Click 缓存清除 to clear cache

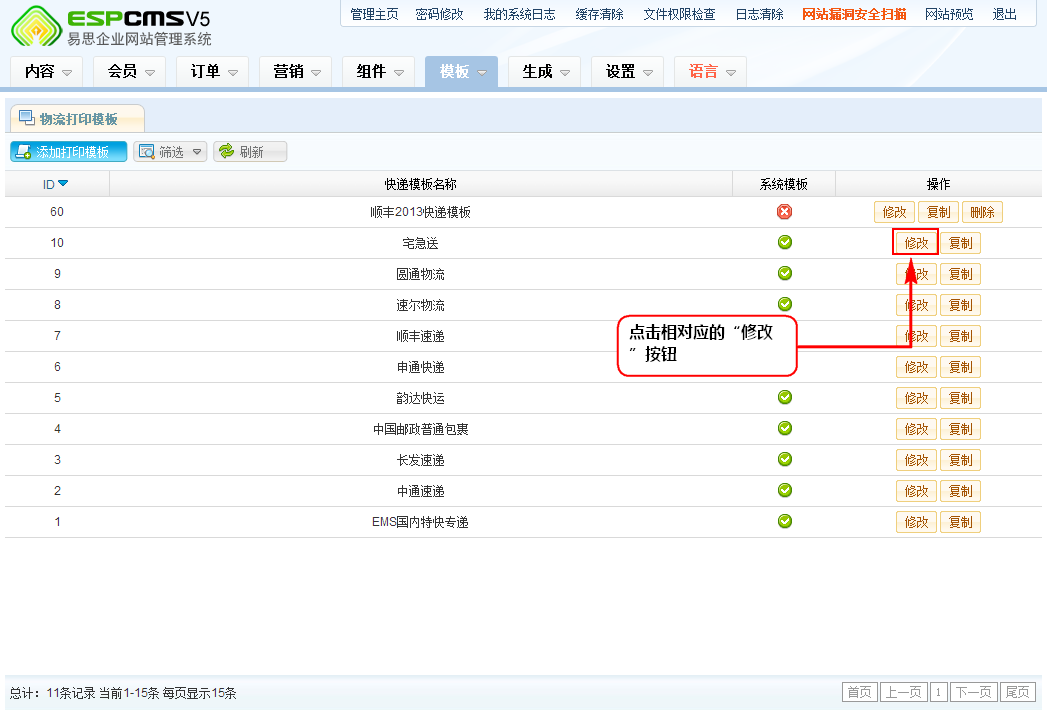click(x=600, y=15)
